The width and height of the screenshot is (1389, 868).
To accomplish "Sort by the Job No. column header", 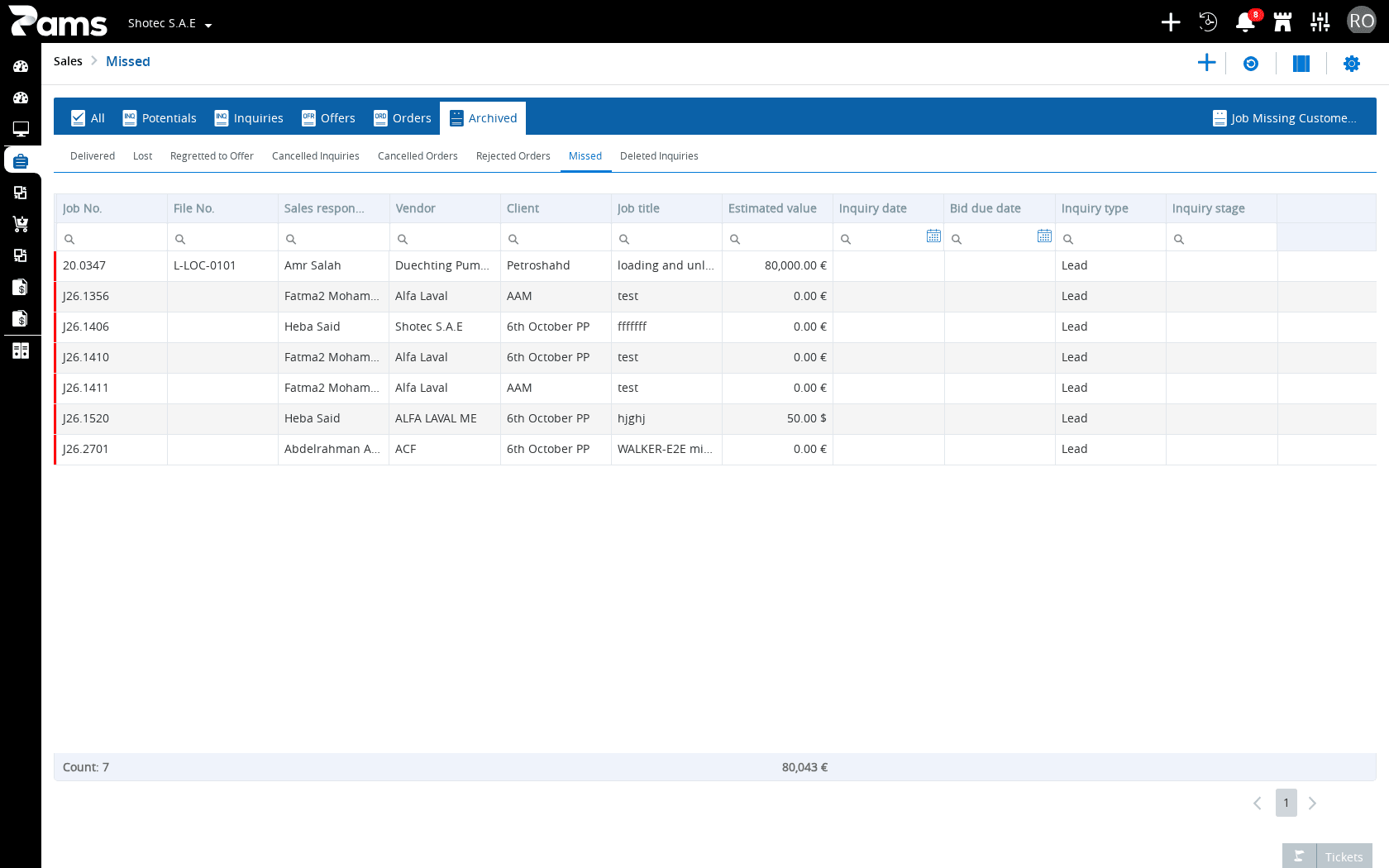I will point(112,208).
